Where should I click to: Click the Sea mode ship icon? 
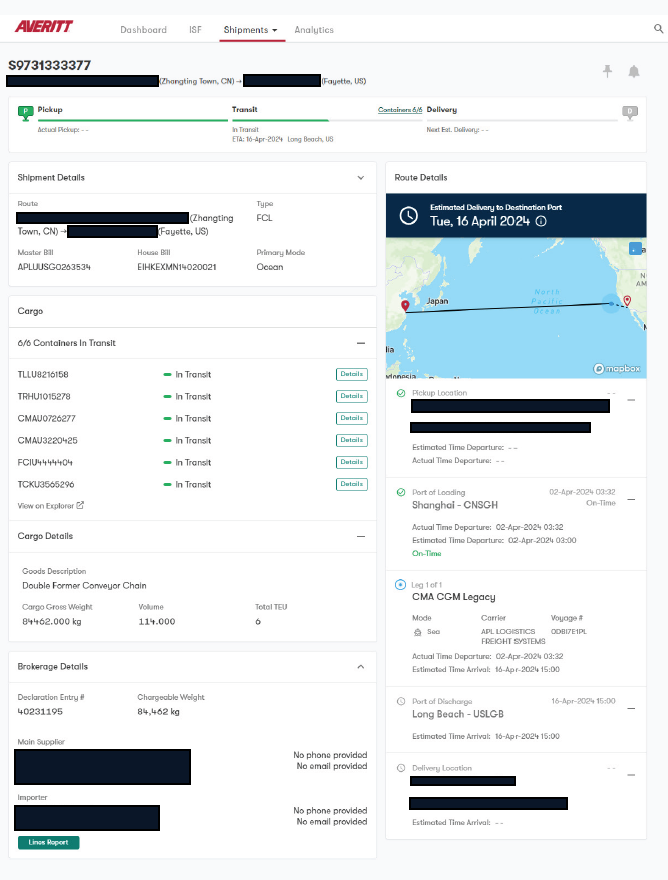(x=417, y=632)
